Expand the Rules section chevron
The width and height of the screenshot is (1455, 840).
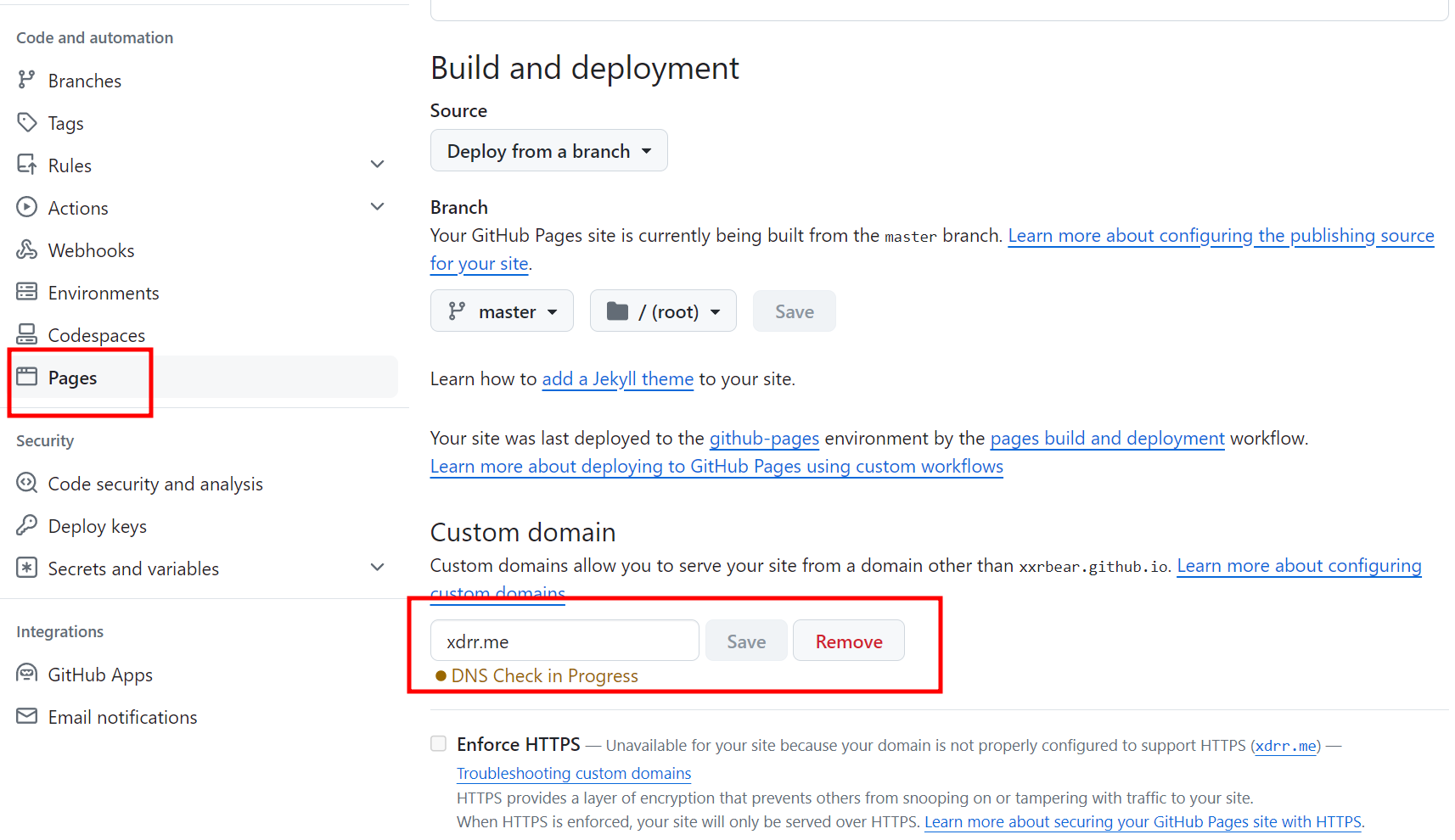click(x=378, y=165)
